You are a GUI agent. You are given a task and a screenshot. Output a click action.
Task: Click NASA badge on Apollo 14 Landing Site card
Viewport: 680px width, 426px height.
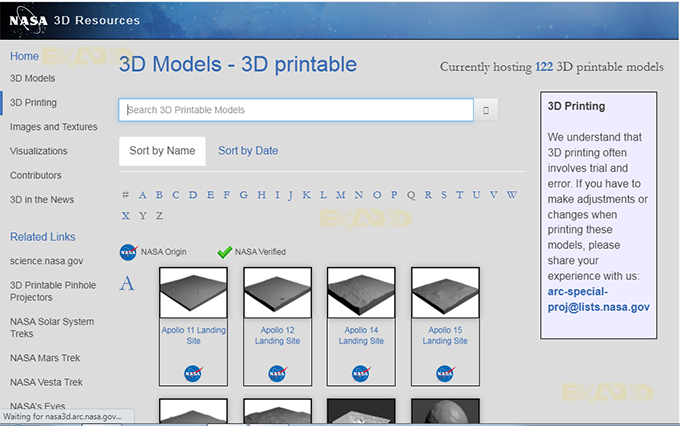point(361,373)
